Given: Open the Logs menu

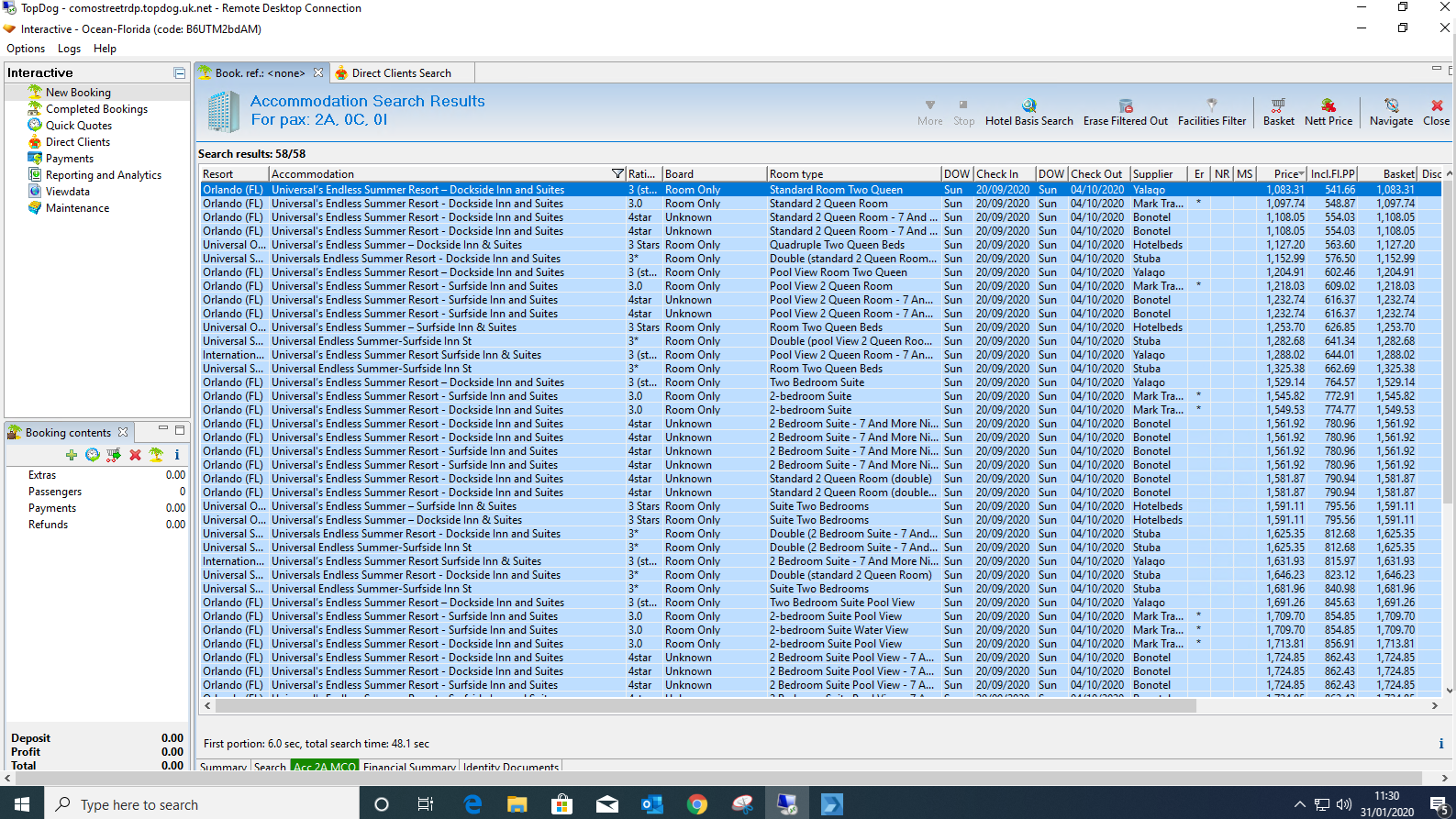Looking at the screenshot, I should click(69, 49).
